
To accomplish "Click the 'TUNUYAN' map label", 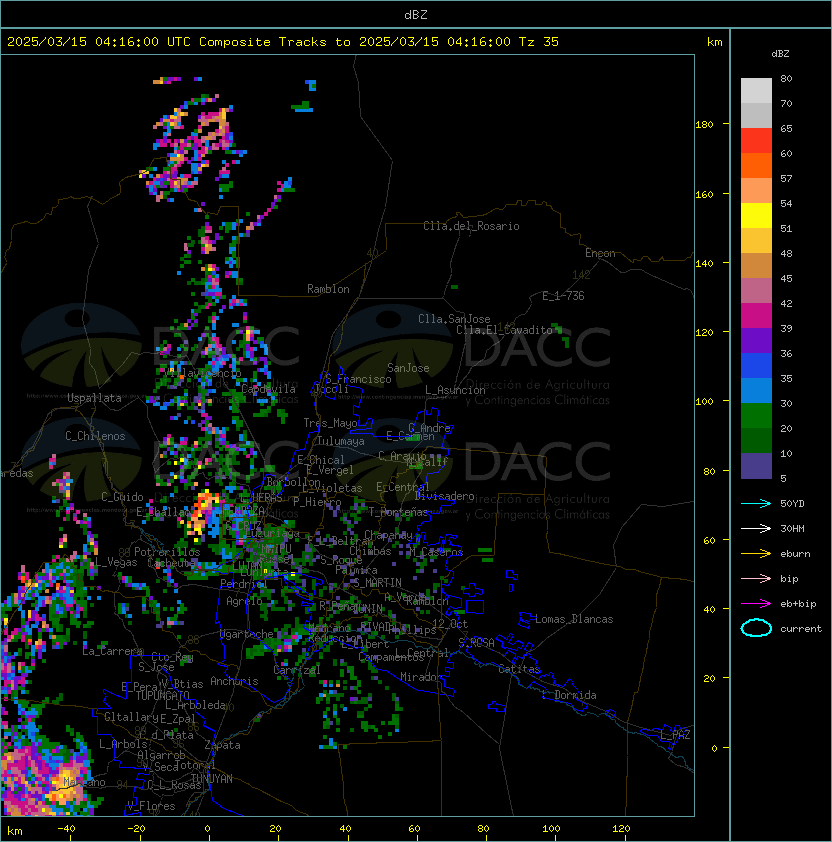I will pyautogui.click(x=212, y=779).
